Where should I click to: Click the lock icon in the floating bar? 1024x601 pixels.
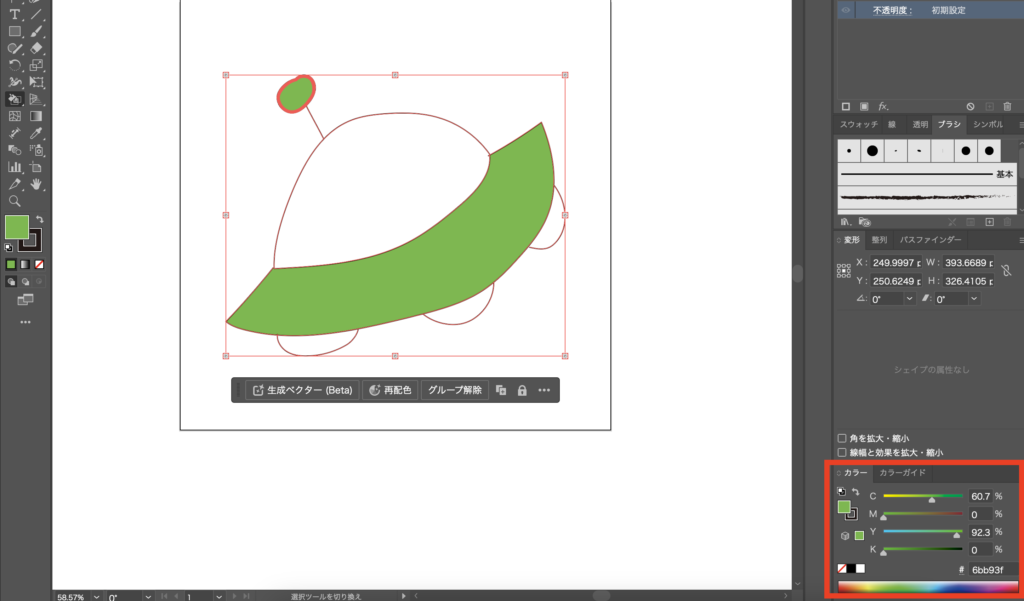(x=522, y=390)
